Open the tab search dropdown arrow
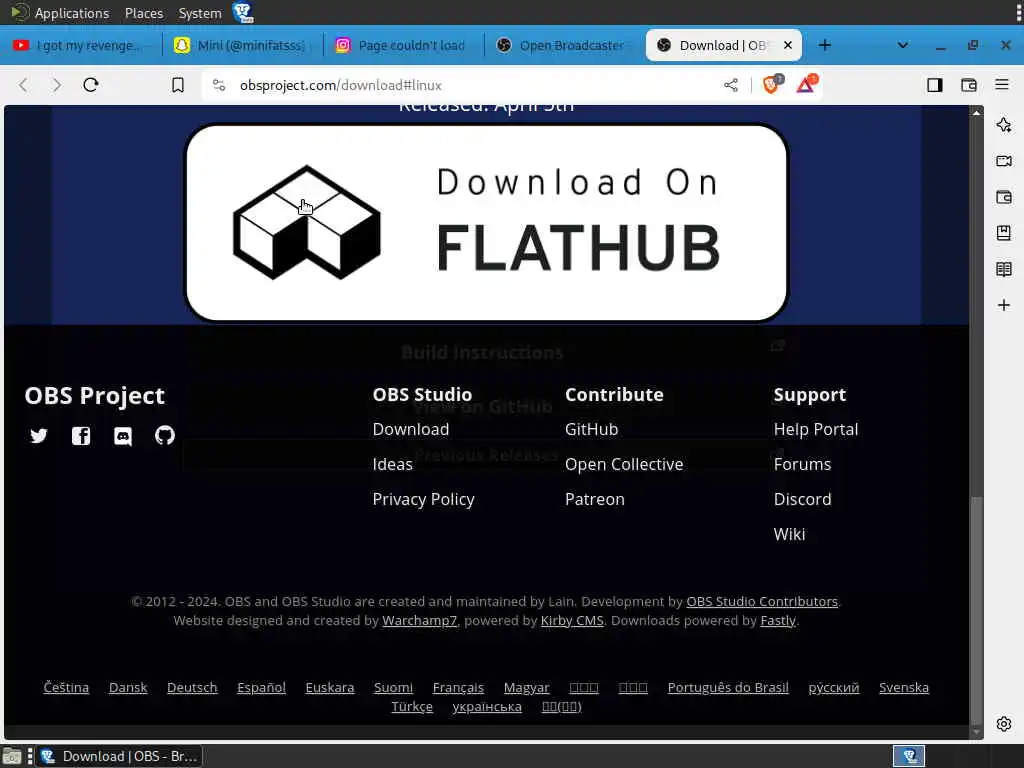The image size is (1024, 768). (x=903, y=45)
